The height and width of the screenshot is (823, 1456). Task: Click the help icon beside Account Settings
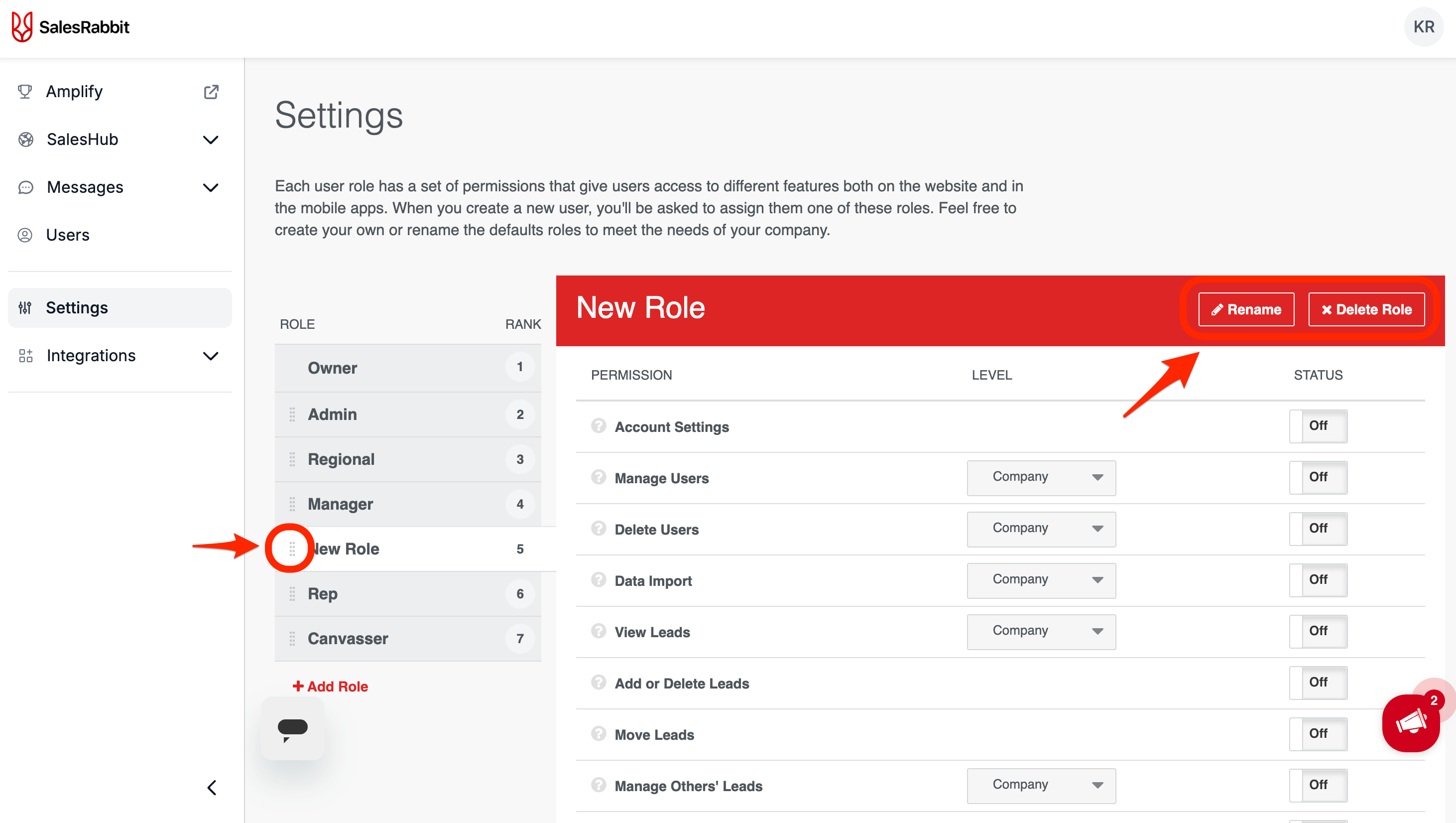(598, 426)
